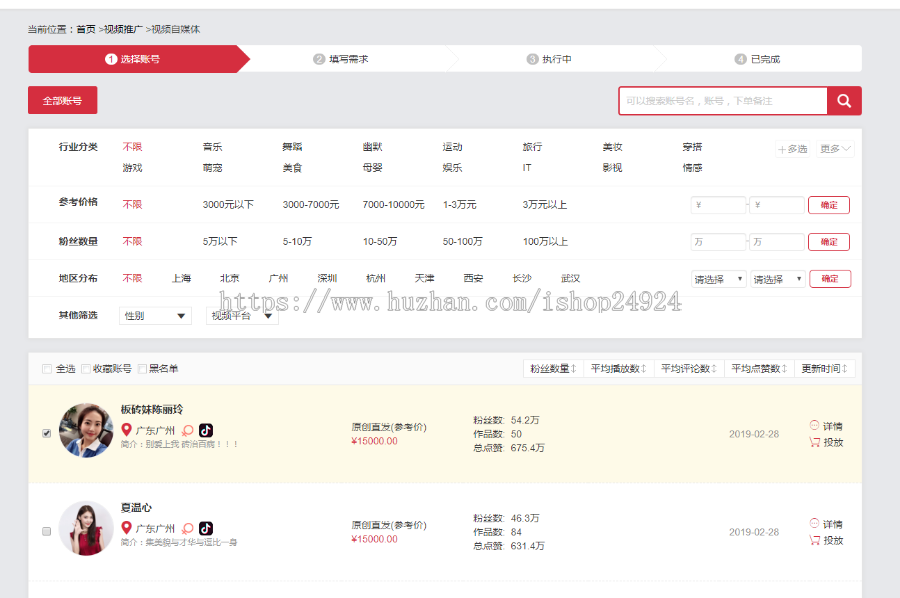Image resolution: width=900 pixels, height=598 pixels.
Task: Filter region 上海
Action: tap(181, 278)
